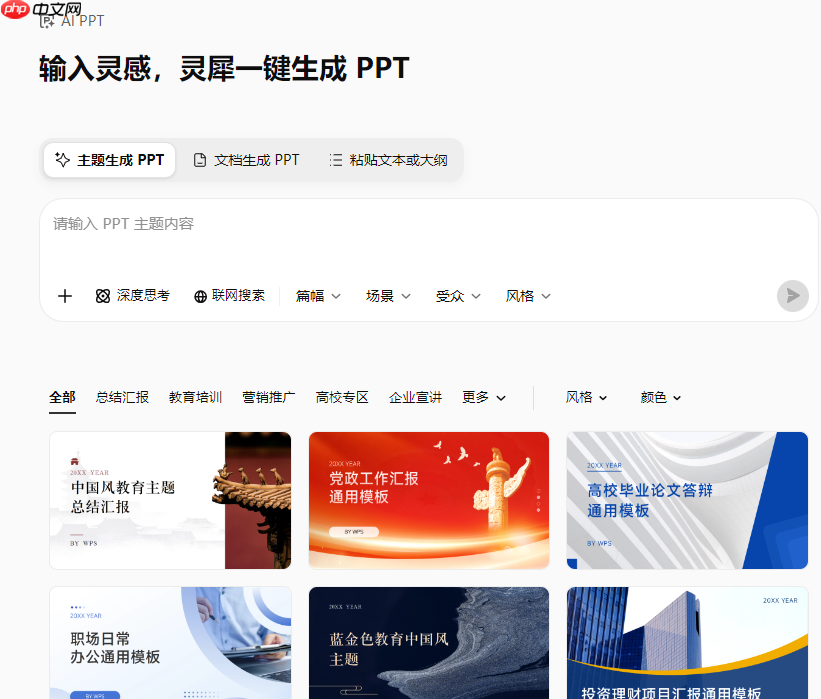Expand the 受众 options dropdown
The height and width of the screenshot is (699, 821).
[458, 296]
